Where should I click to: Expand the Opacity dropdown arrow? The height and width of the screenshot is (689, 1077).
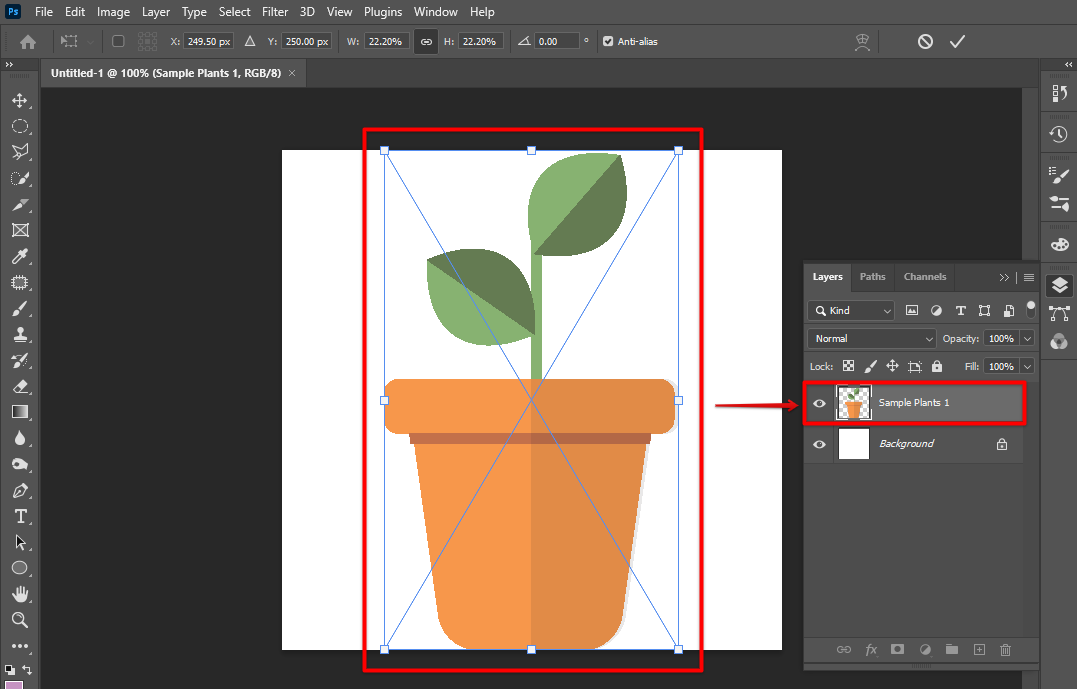(x=1027, y=339)
